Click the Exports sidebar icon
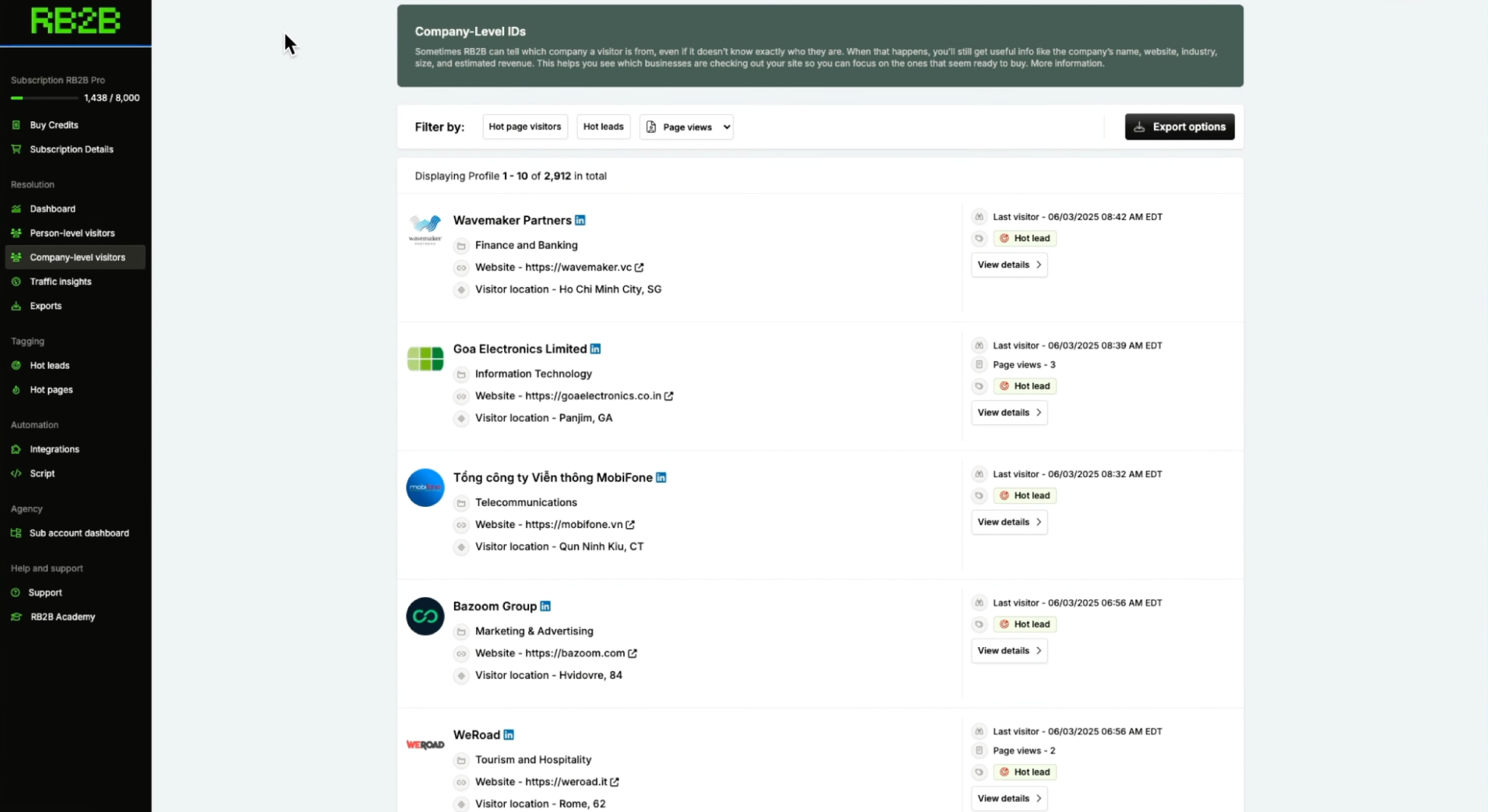The width and height of the screenshot is (1488, 812). [16, 306]
